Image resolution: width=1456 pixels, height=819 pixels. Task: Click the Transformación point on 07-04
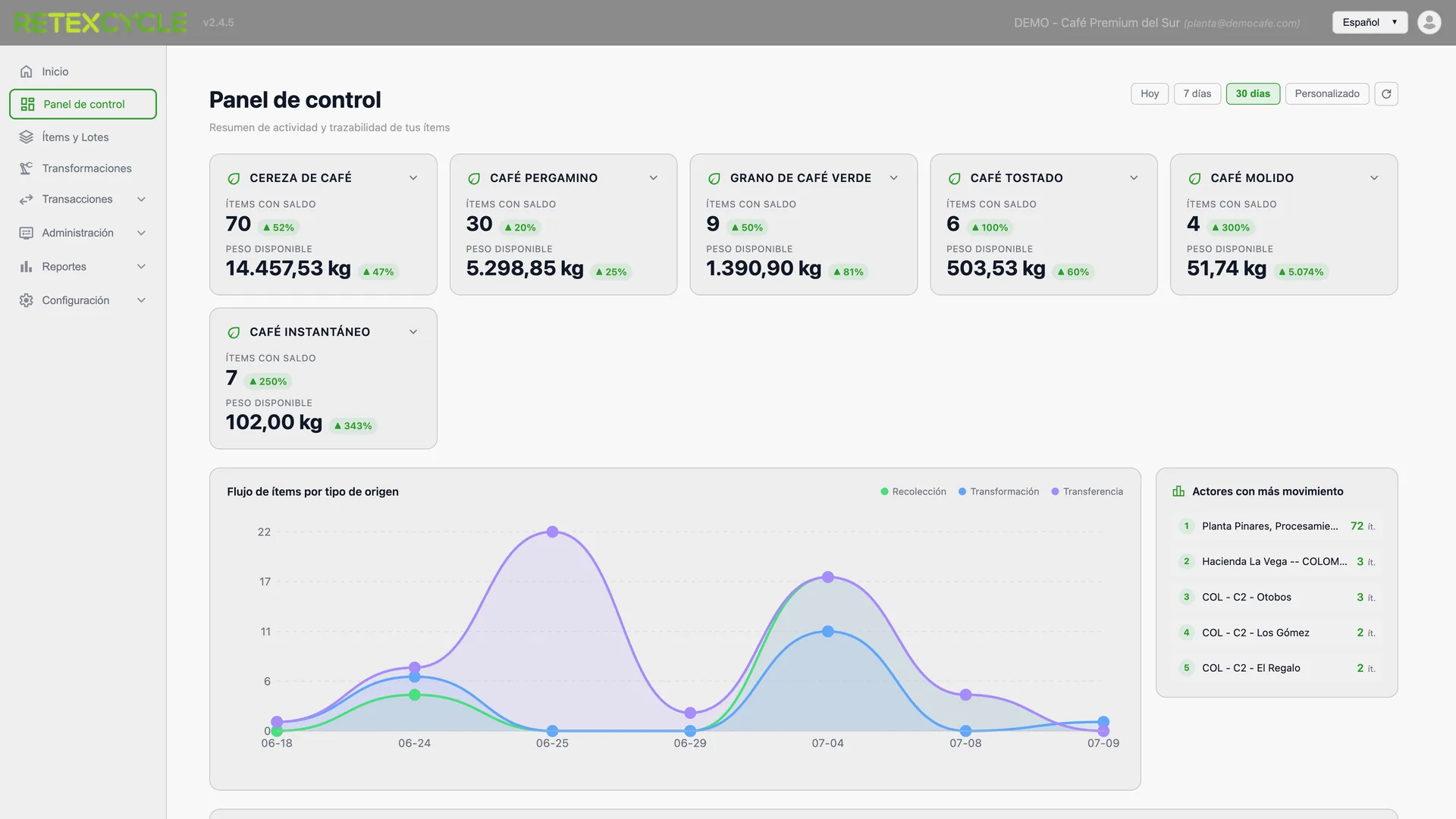pos(828,632)
